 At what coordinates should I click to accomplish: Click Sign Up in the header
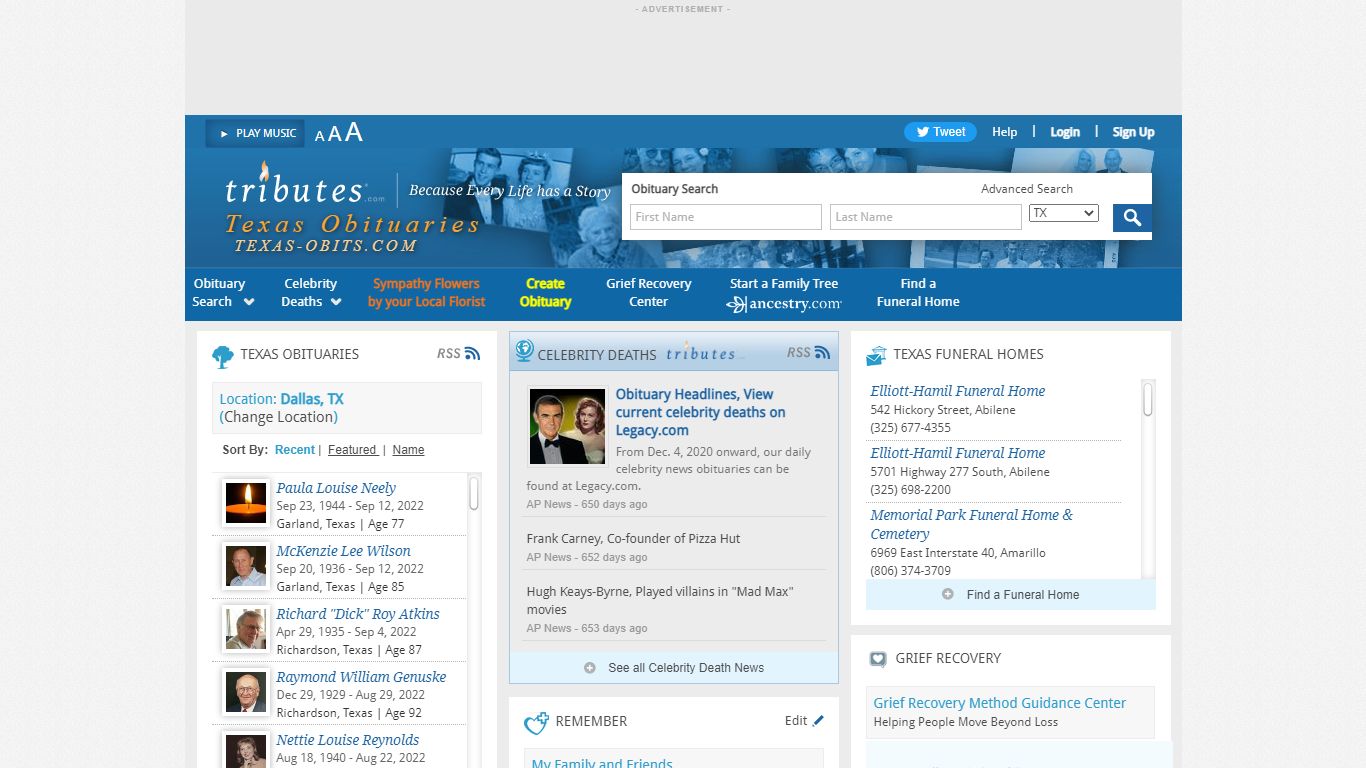pos(1133,132)
